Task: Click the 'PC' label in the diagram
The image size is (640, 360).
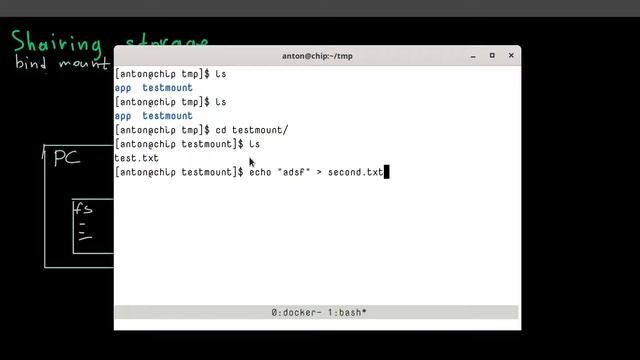Action: point(67,158)
